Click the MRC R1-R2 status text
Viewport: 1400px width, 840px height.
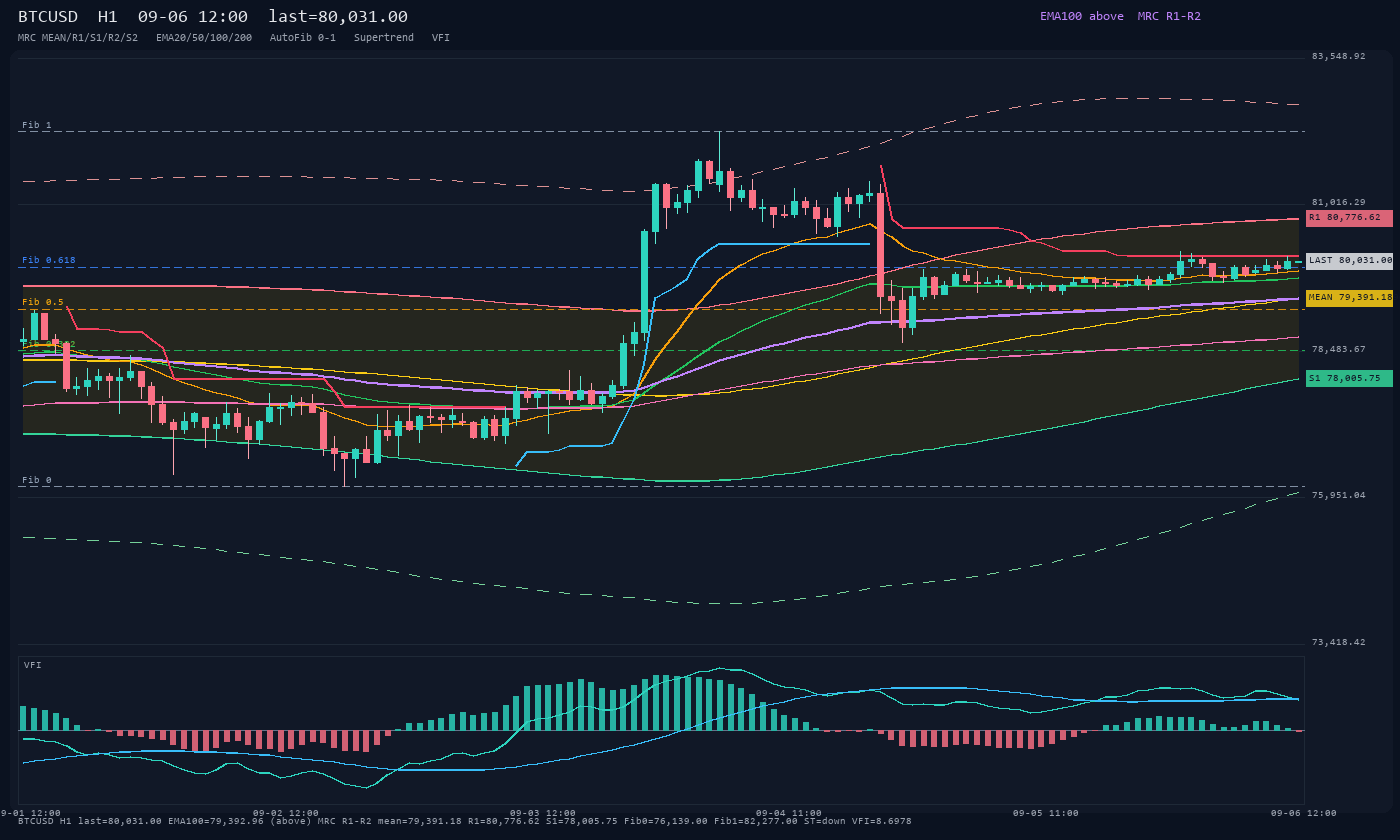pyautogui.click(x=1169, y=16)
